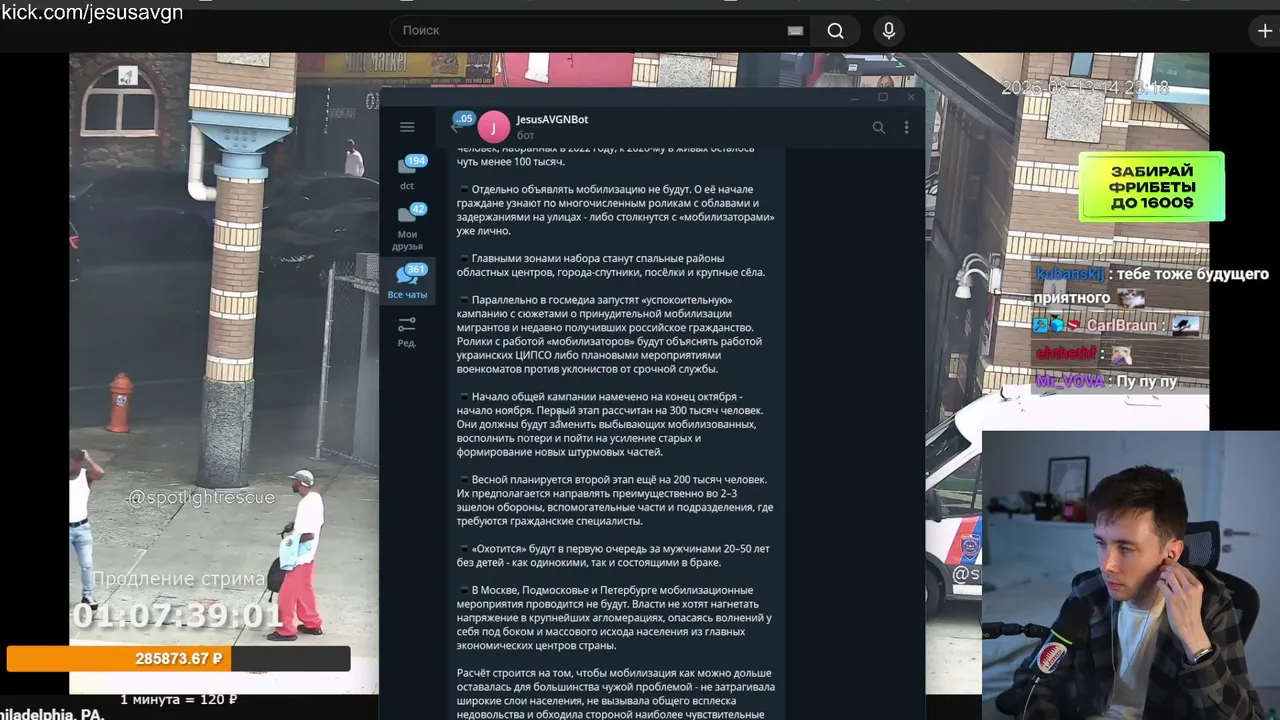Viewport: 1280px width, 720px height.
Task: Click paragraph starting 'Главными зонами набора'
Action: pyautogui.click(x=611, y=265)
